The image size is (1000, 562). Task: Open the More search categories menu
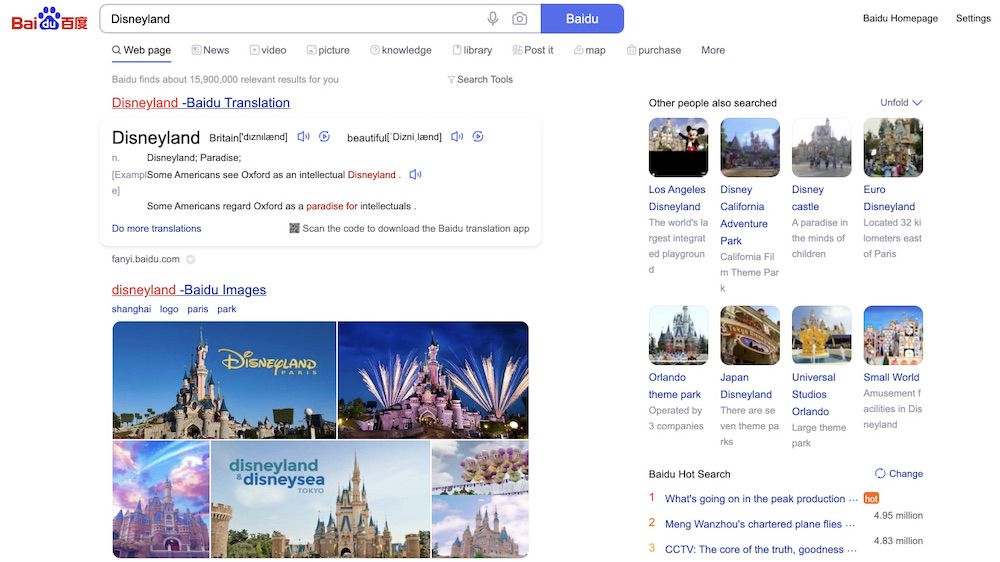pyautogui.click(x=713, y=50)
